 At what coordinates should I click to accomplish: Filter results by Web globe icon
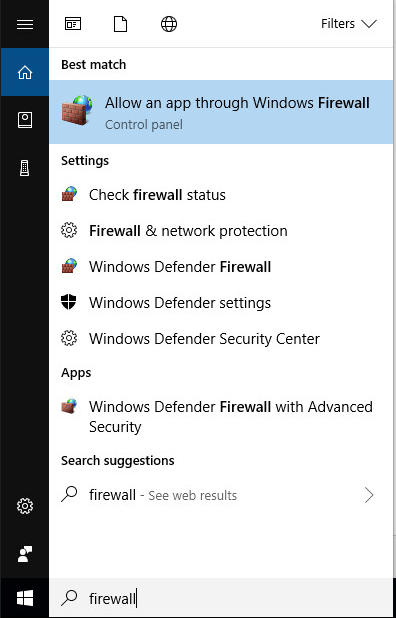[x=169, y=24]
